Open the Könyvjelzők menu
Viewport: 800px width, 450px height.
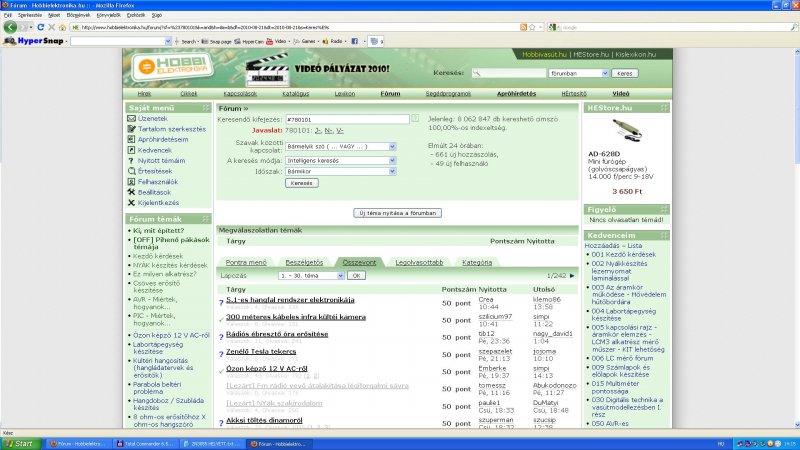click(x=108, y=15)
